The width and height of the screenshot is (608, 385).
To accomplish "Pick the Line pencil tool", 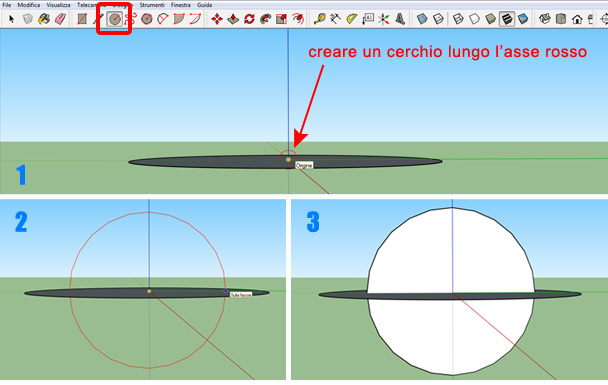I will click(x=98, y=19).
